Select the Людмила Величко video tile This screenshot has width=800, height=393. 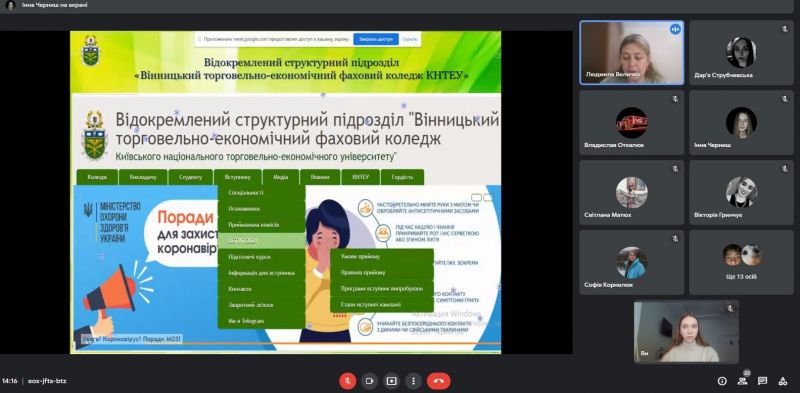(x=632, y=53)
